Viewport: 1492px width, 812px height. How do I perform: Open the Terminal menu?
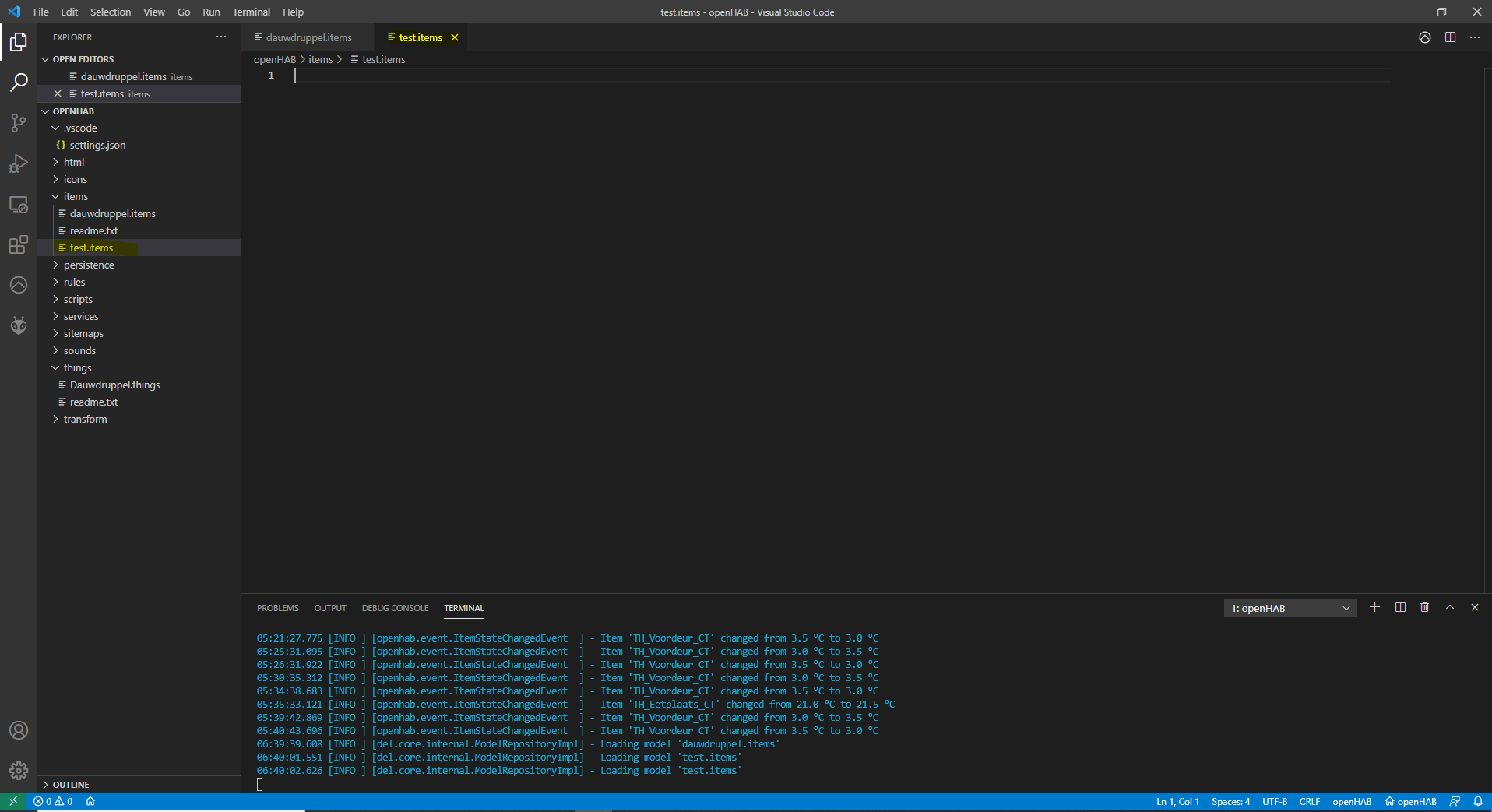tap(252, 12)
